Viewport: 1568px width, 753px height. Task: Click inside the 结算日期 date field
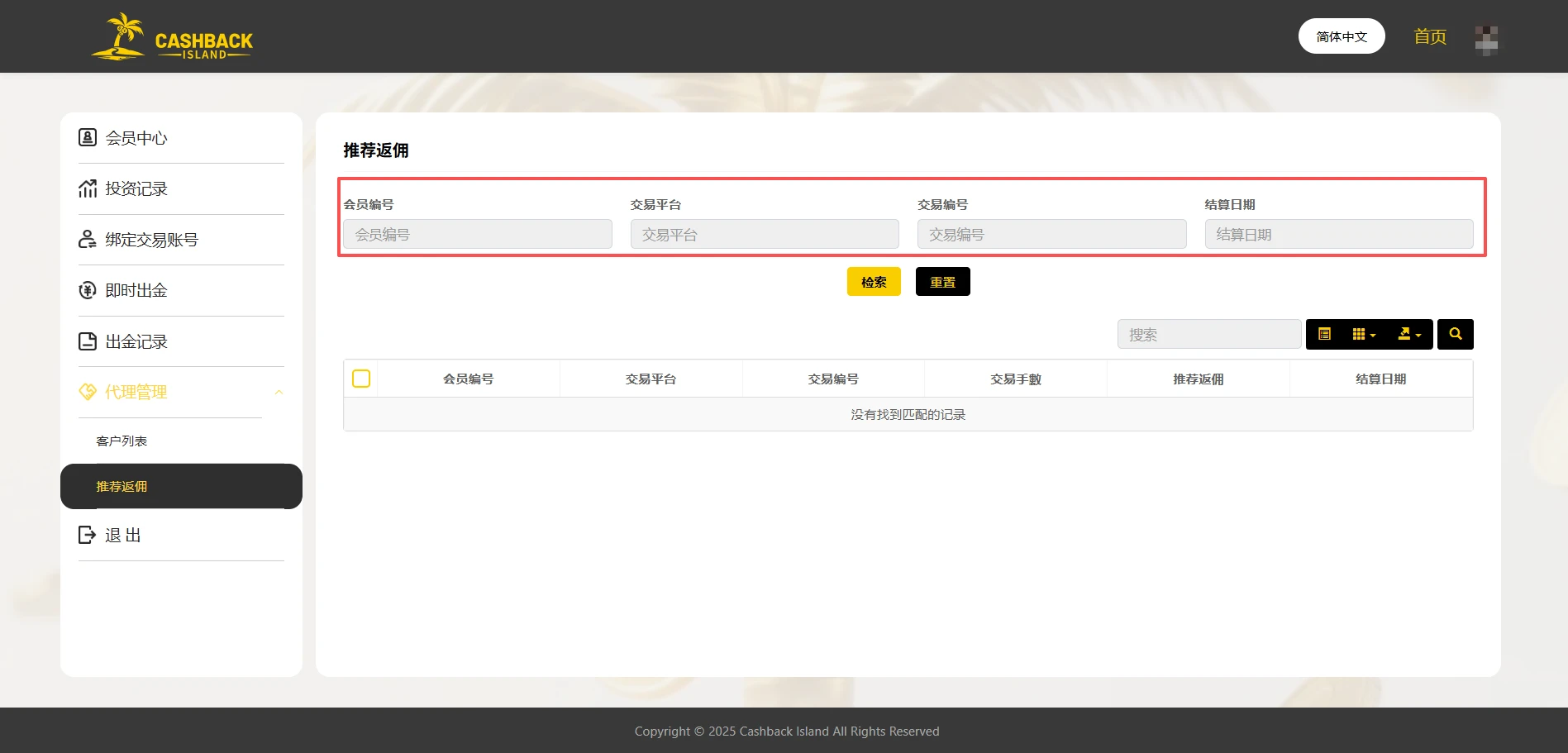click(1338, 234)
